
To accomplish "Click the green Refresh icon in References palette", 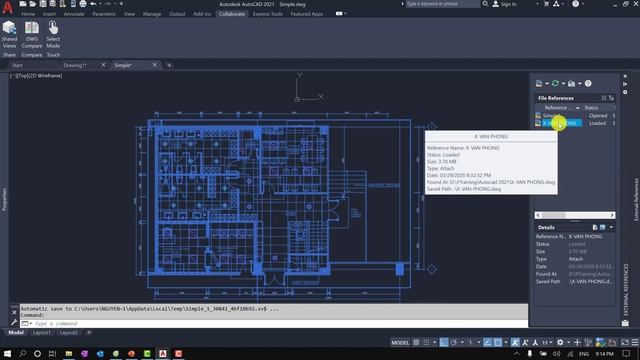I will [x=555, y=84].
